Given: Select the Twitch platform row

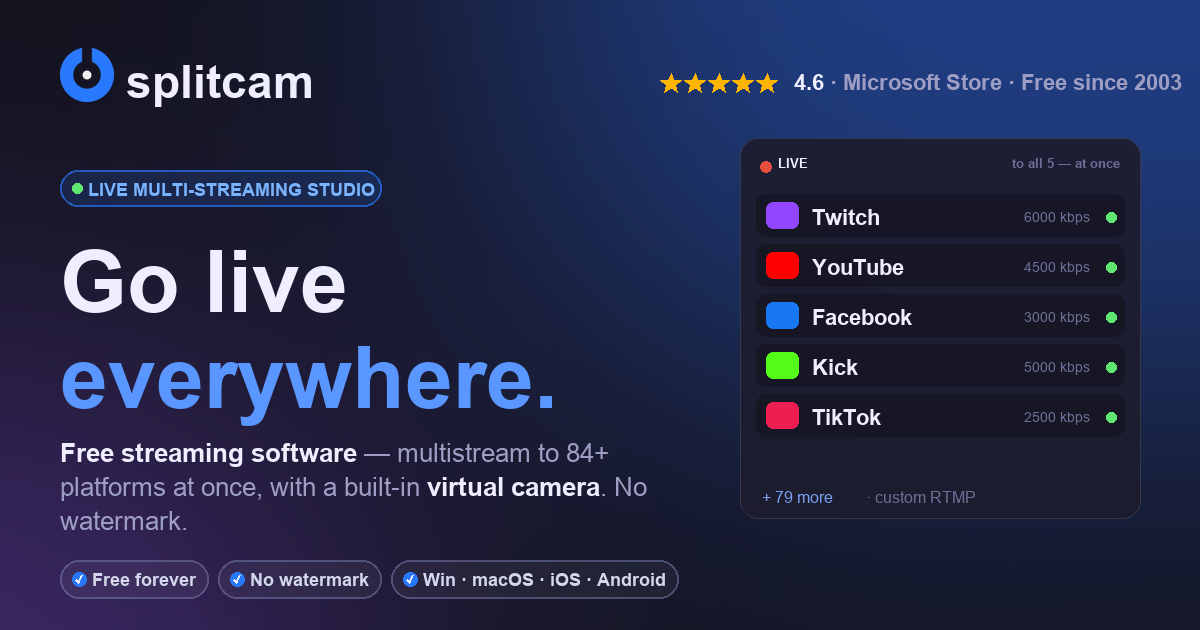Looking at the screenshot, I should tap(940, 216).
